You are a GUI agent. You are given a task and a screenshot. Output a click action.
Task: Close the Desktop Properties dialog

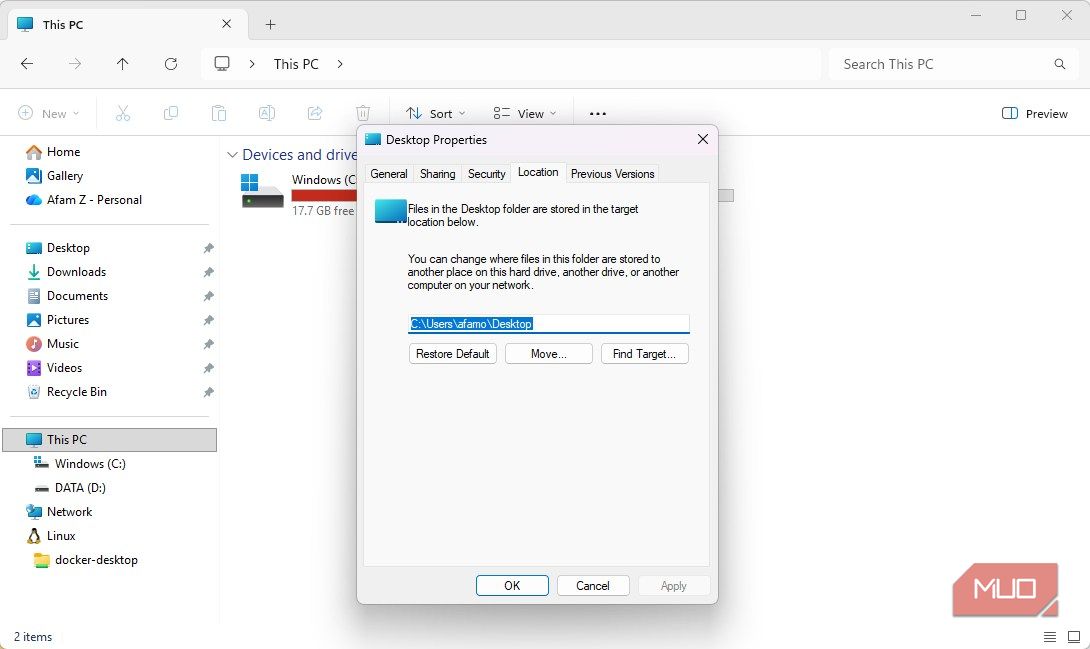(x=703, y=139)
